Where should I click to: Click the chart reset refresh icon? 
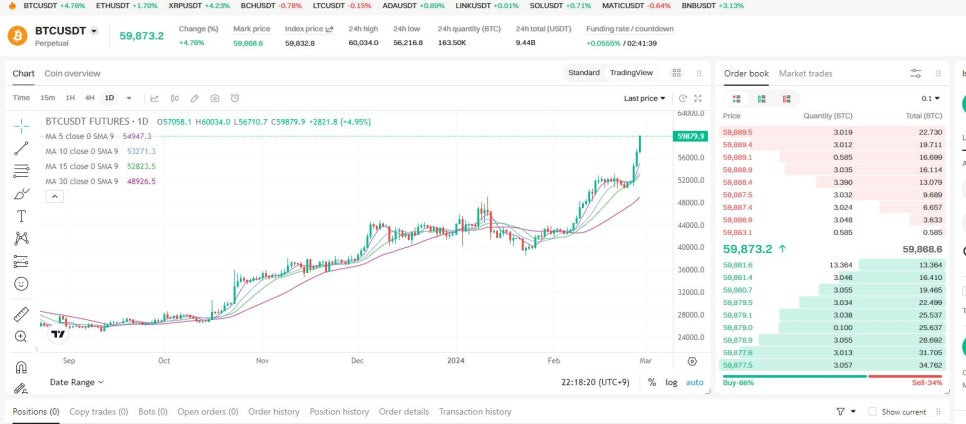pos(683,98)
